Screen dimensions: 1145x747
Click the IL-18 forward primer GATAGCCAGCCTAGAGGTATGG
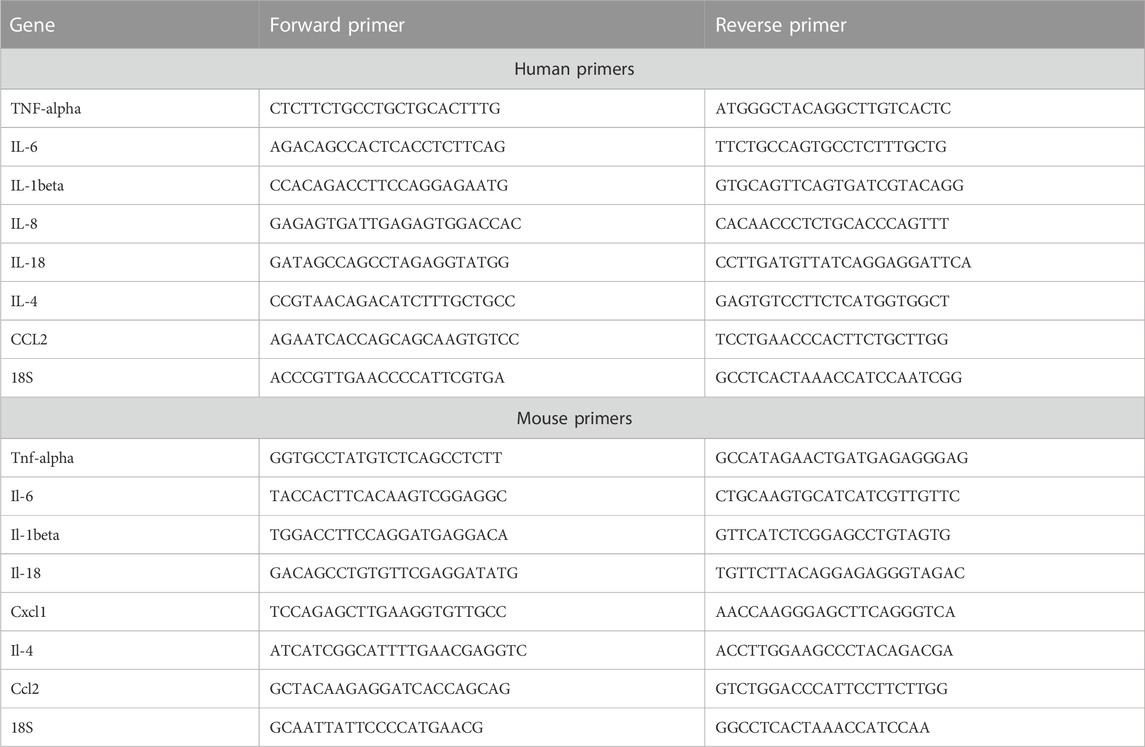pos(389,262)
